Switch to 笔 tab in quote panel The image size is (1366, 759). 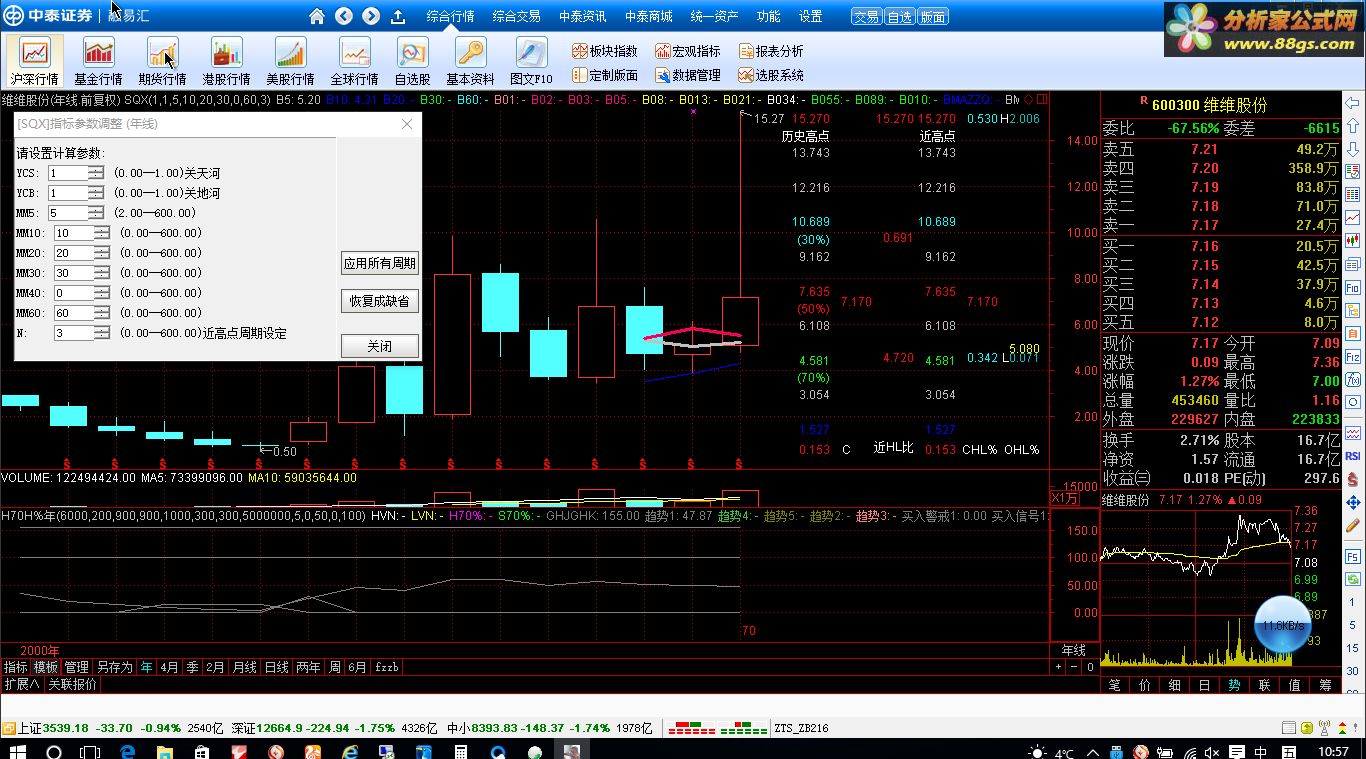pos(1114,685)
